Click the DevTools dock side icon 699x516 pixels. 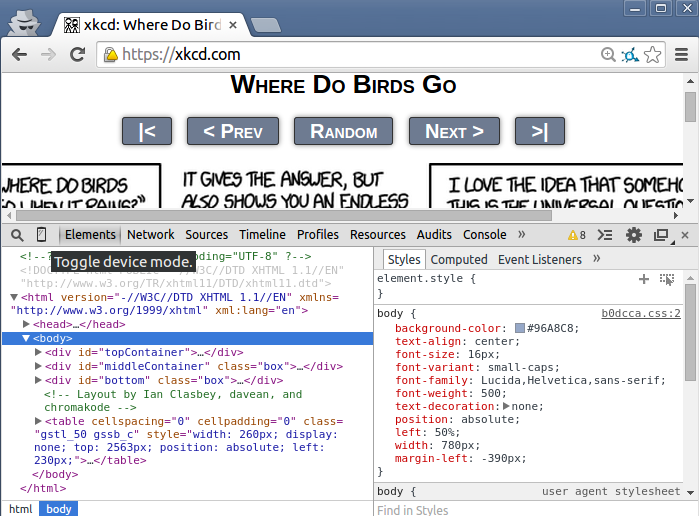(660, 235)
